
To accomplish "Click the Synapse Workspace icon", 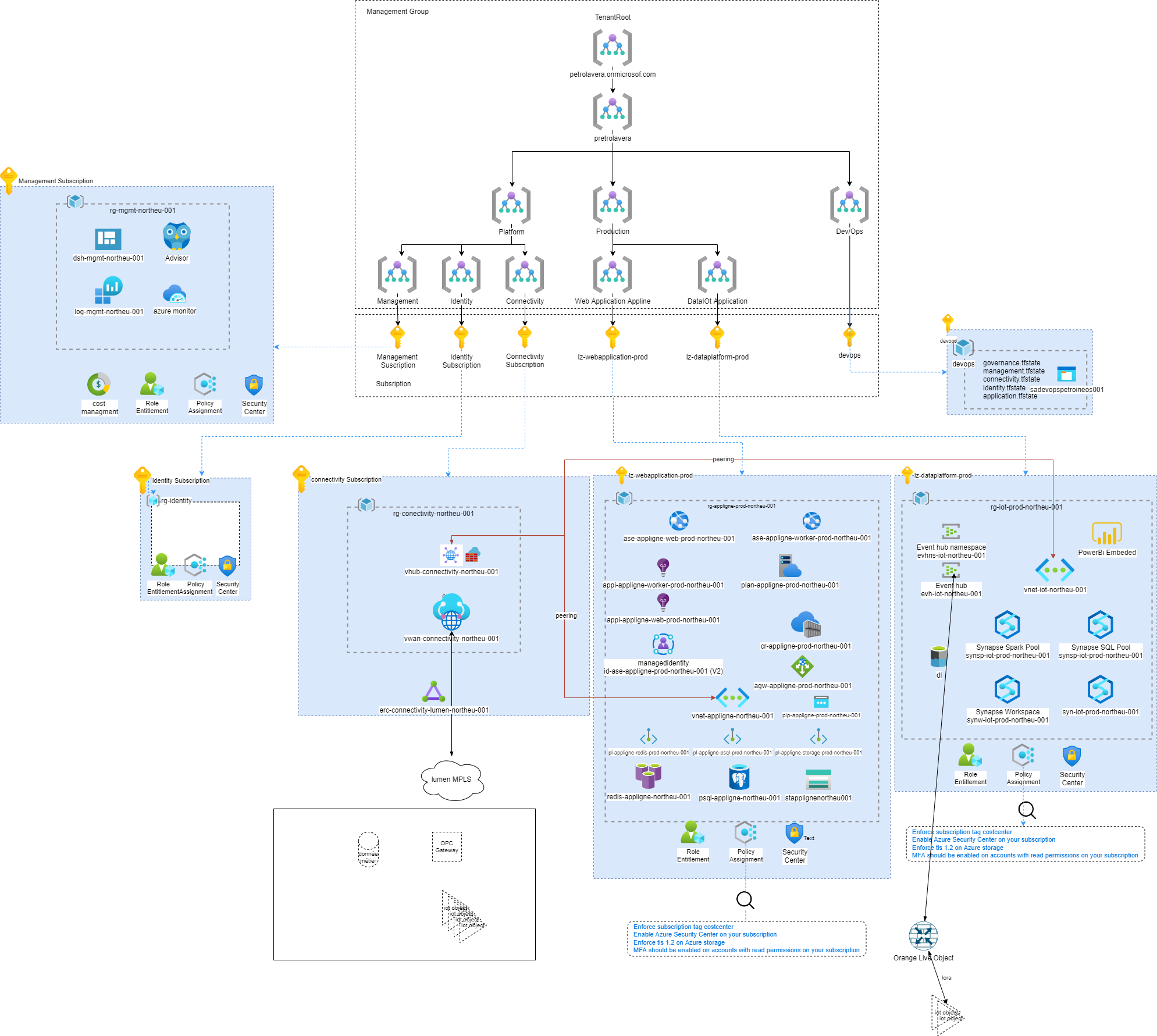I will 1008,689.
